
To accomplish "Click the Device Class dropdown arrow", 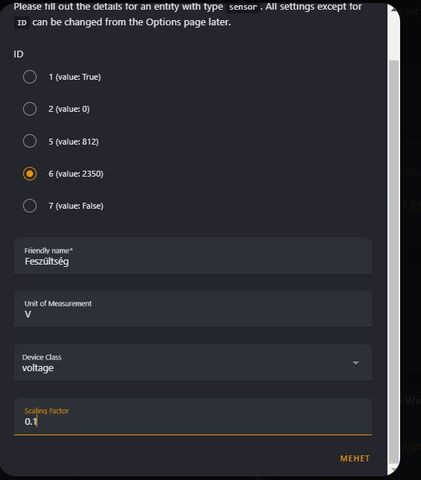I will [x=356, y=363].
